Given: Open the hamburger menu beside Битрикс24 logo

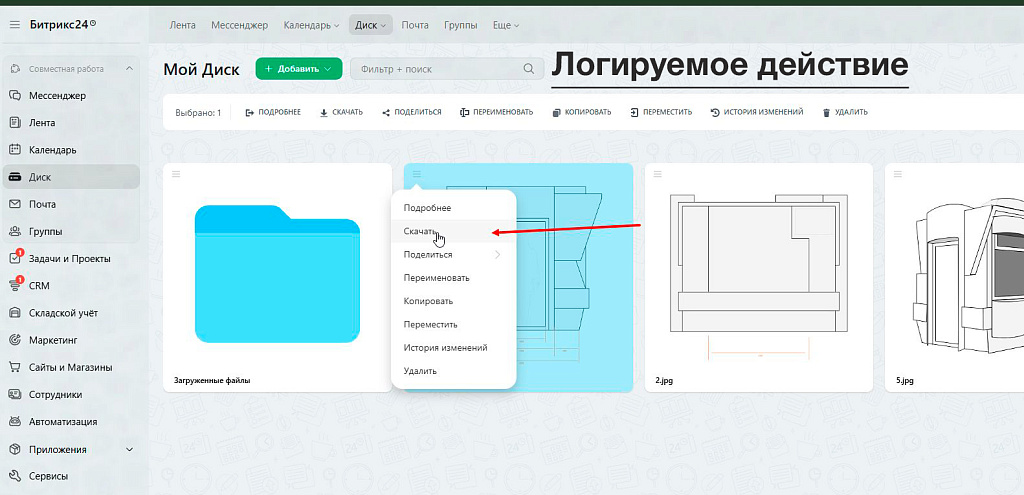Looking at the screenshot, I should [x=14, y=24].
